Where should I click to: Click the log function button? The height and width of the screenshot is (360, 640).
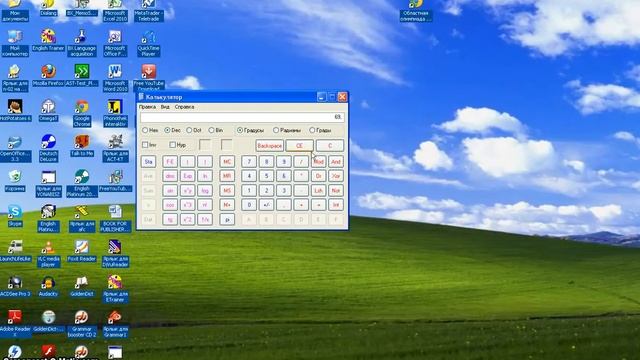click(x=205, y=191)
